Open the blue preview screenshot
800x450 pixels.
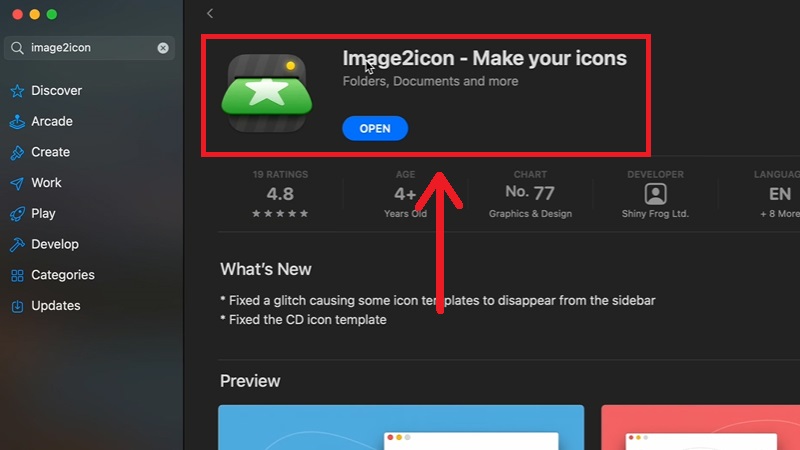click(401, 428)
